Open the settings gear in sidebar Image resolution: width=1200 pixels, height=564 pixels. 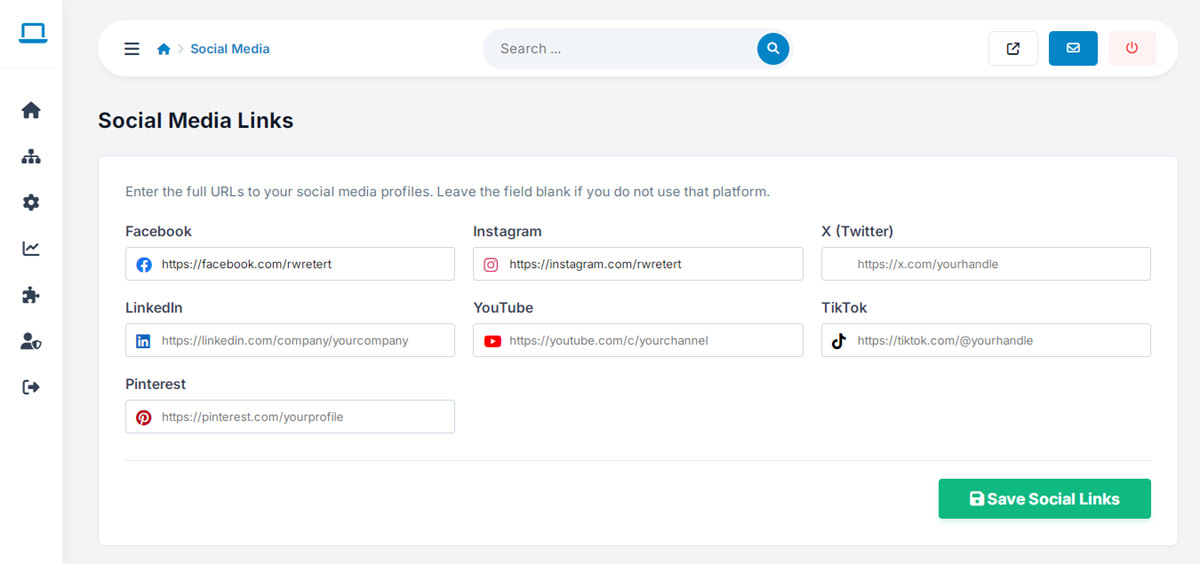pos(31,203)
